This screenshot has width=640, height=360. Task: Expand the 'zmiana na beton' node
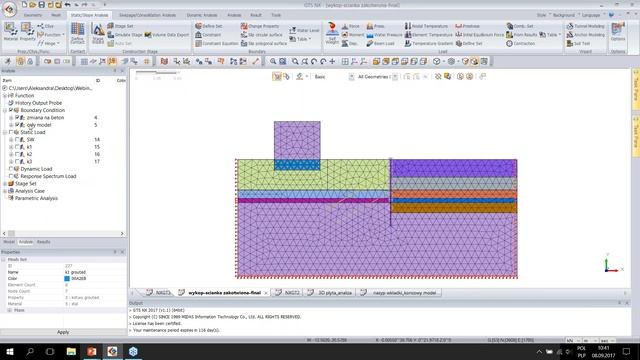click(11, 118)
